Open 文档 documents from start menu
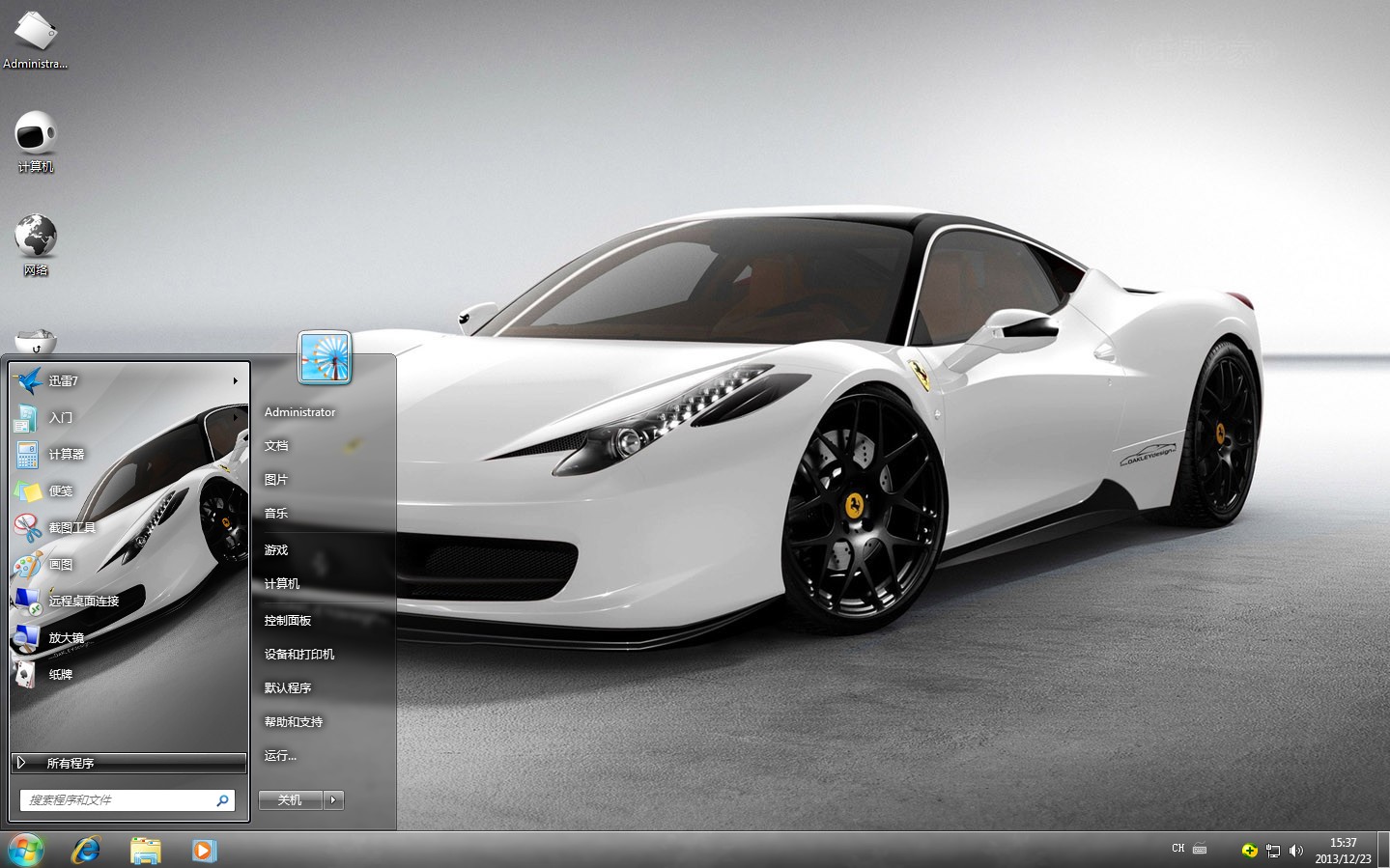The image size is (1390, 868). (276, 446)
